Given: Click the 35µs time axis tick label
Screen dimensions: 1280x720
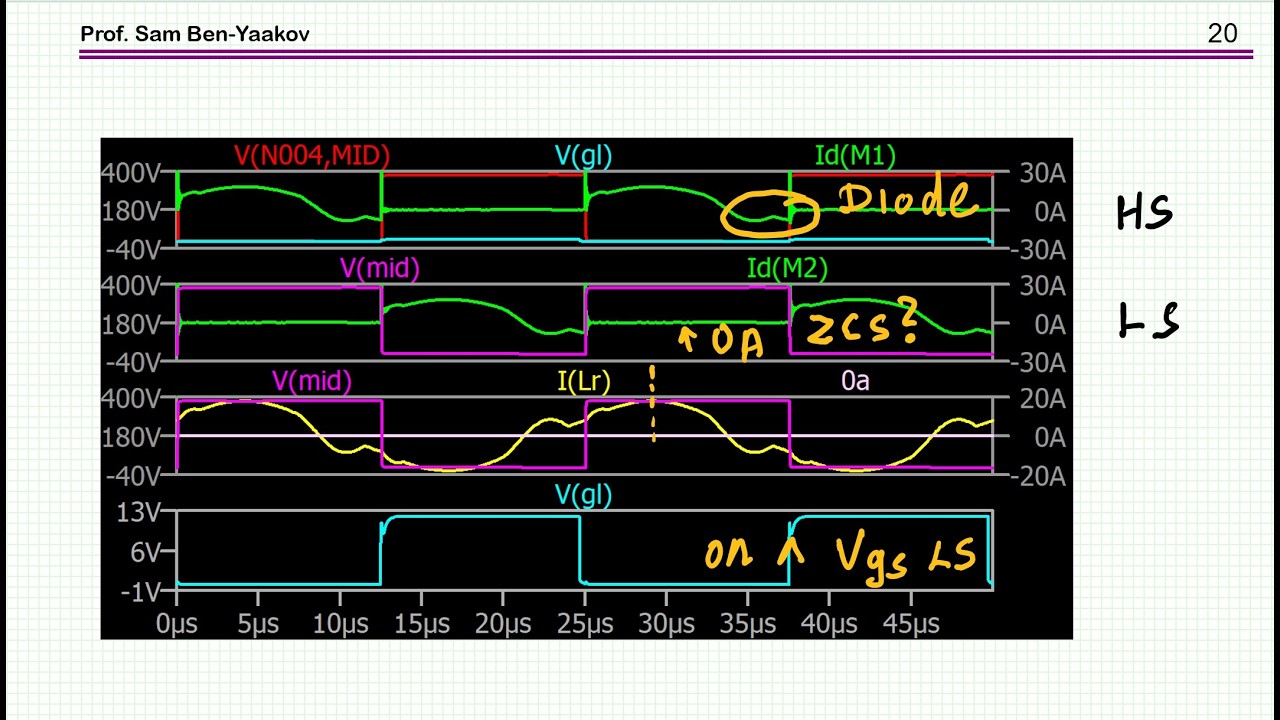Looking at the screenshot, I should click(x=748, y=624).
